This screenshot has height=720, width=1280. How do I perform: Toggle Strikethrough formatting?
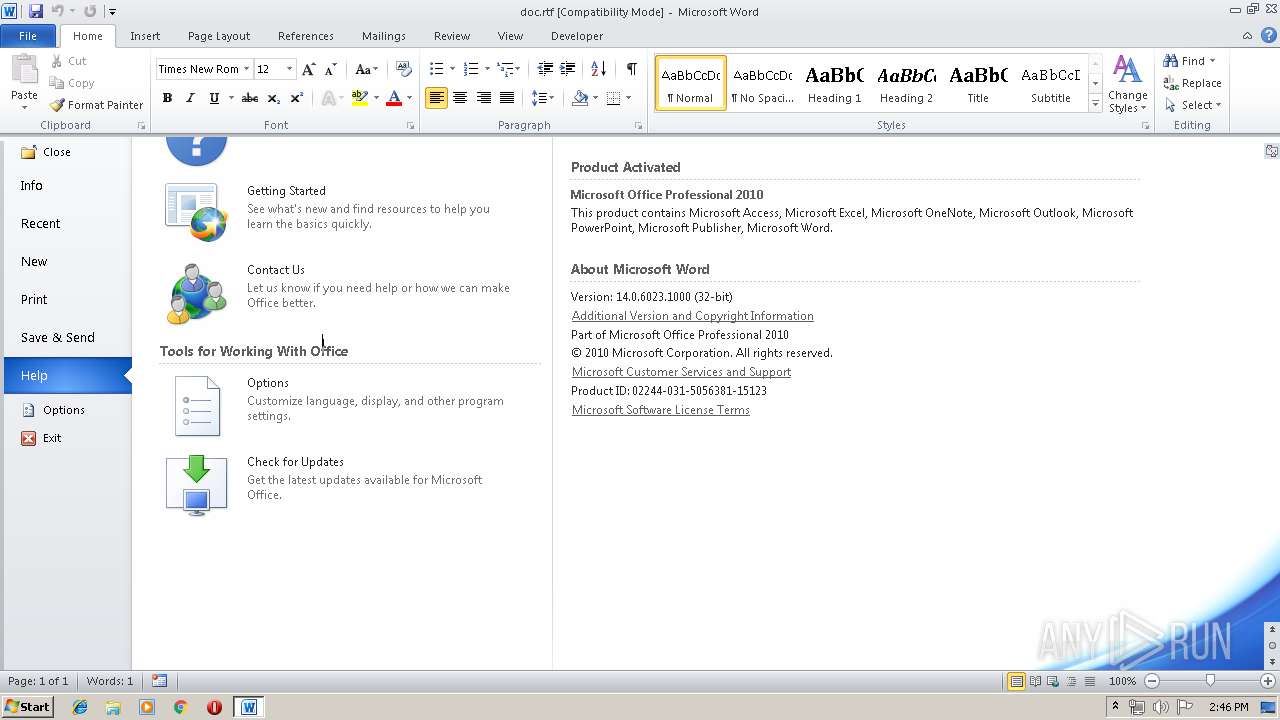pyautogui.click(x=250, y=98)
